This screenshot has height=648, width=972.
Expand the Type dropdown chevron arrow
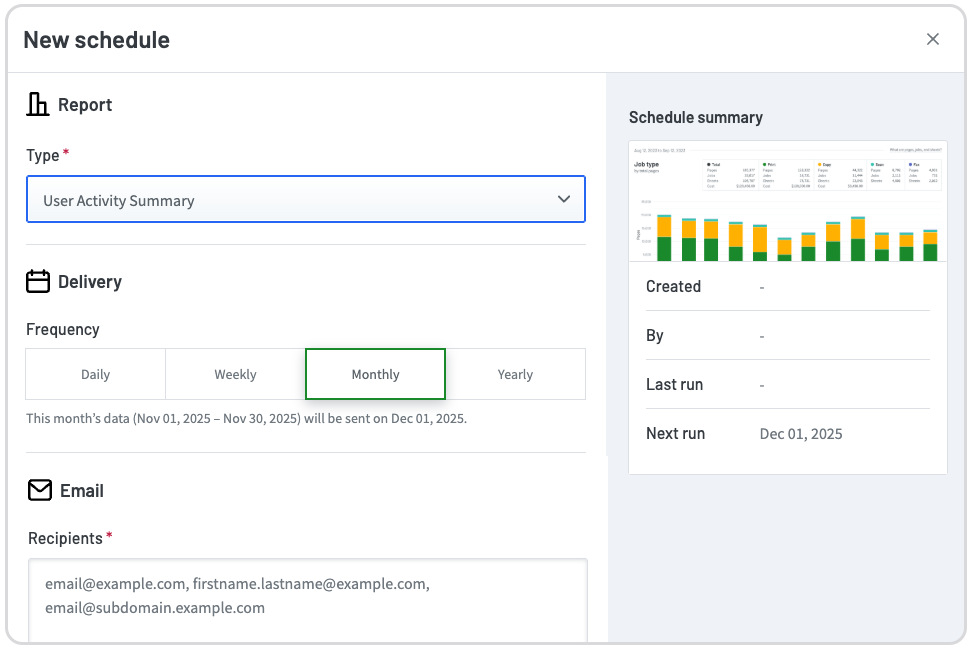coord(564,200)
